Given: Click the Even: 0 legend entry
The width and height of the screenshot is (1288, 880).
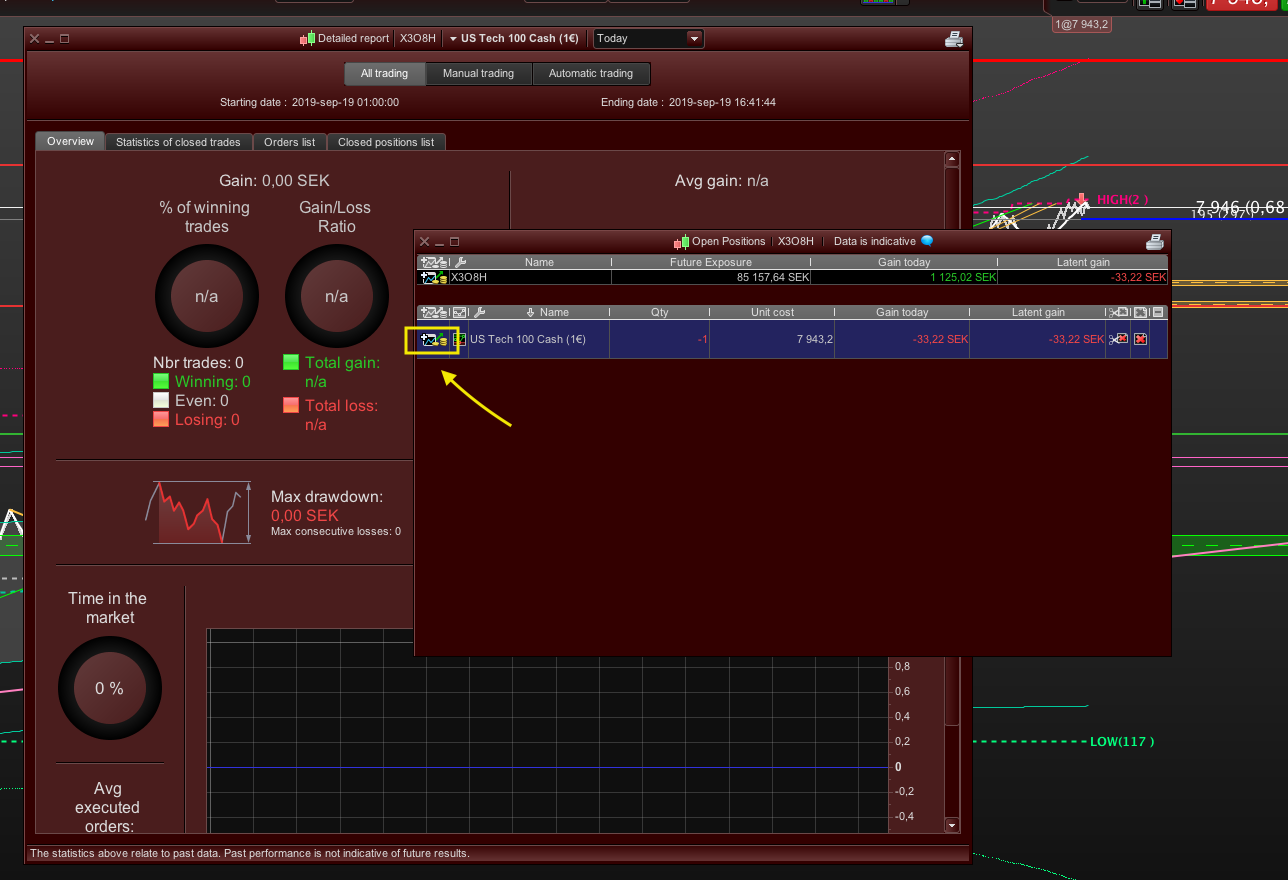Looking at the screenshot, I should tap(191, 401).
